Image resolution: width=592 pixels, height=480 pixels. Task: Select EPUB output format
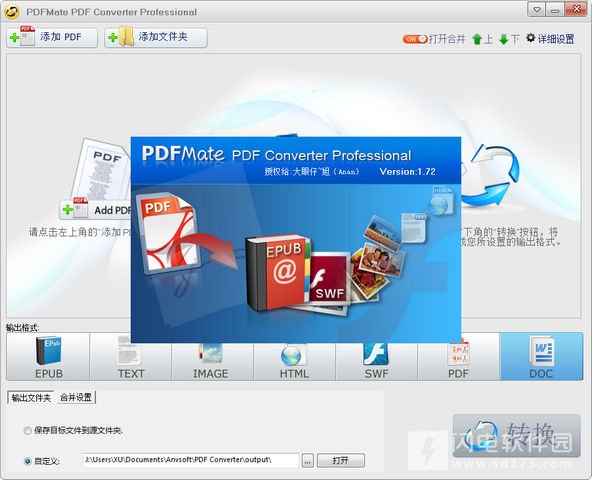48,357
